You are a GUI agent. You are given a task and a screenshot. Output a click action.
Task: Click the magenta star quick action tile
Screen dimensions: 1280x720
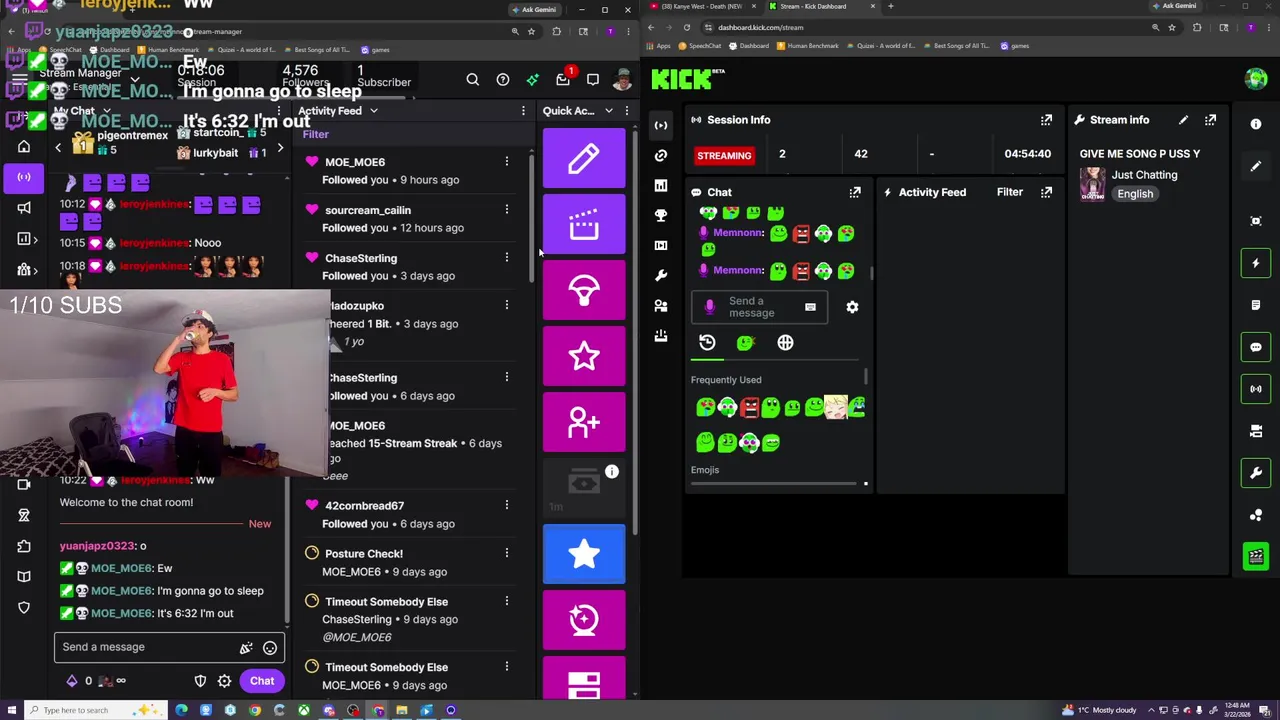coord(584,357)
